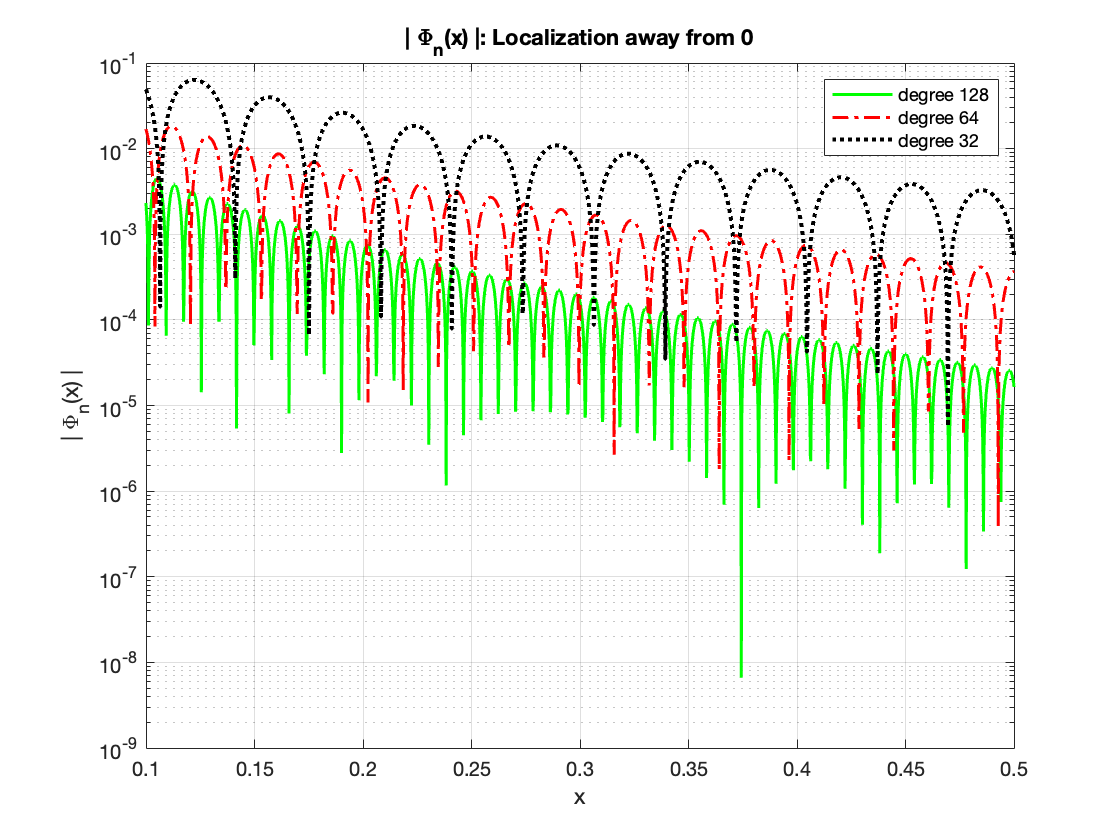Viewport: 1120px width, 840px height.
Task: Click the deepest green curve dip near 10^-8
Action: click(741, 672)
